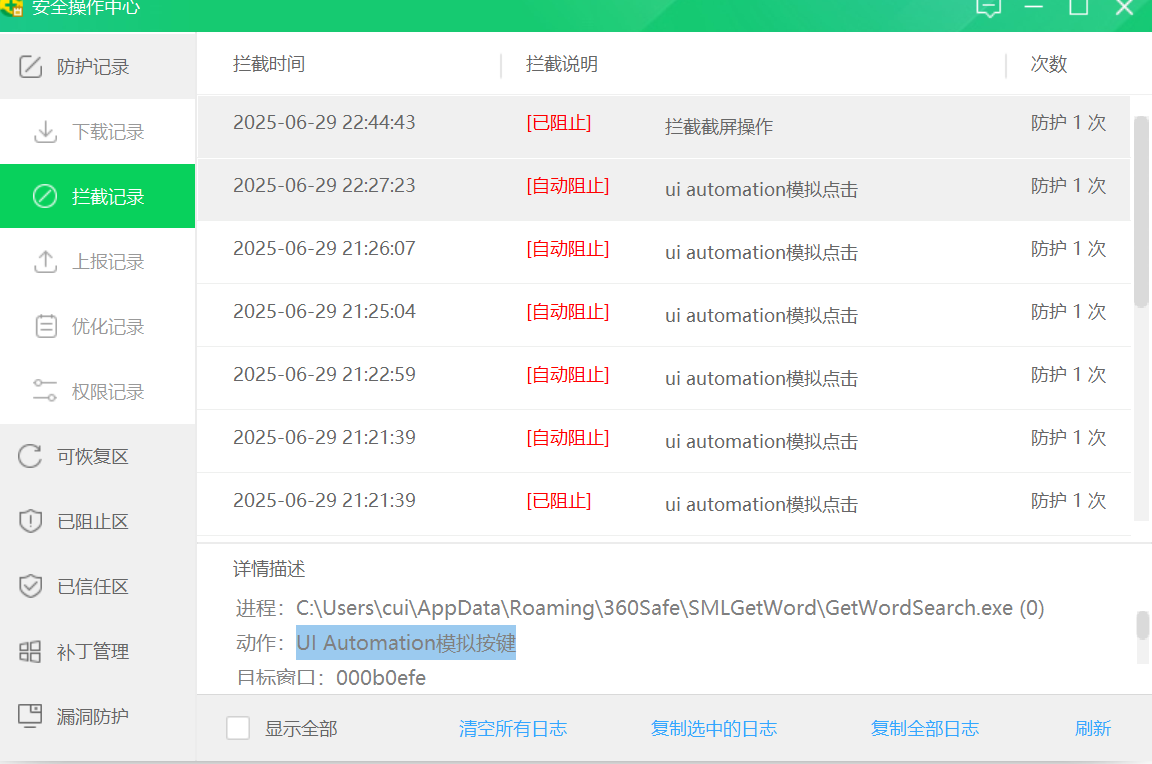Click 清空所有日志 link
Screen dimensions: 1152x764
(513, 729)
